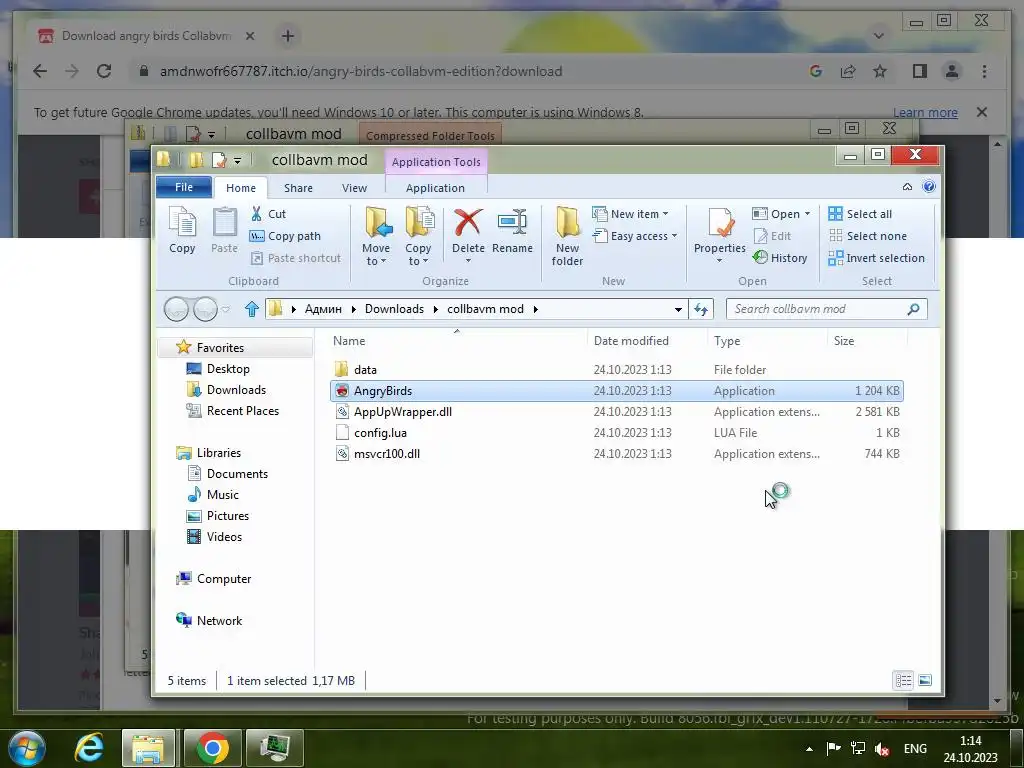The width and height of the screenshot is (1024, 768).
Task: Open the quick access toolbar customize dropdown
Action: tap(238, 160)
